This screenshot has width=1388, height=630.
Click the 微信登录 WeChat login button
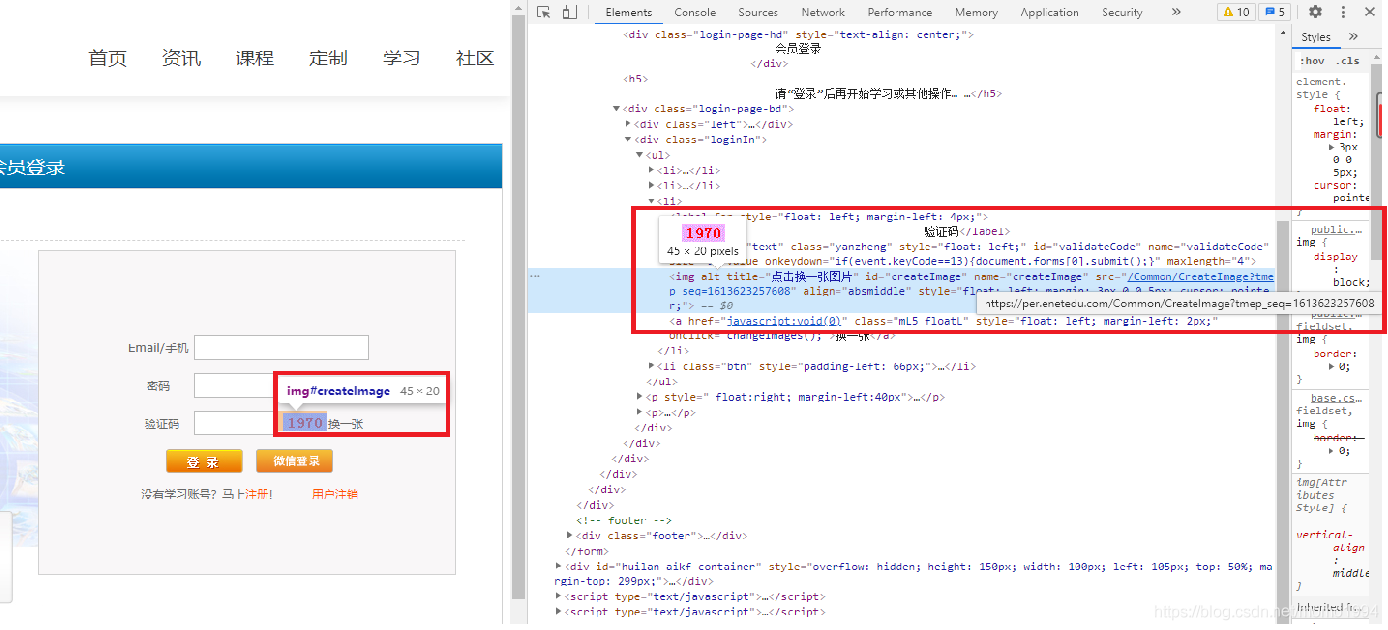tap(294, 461)
